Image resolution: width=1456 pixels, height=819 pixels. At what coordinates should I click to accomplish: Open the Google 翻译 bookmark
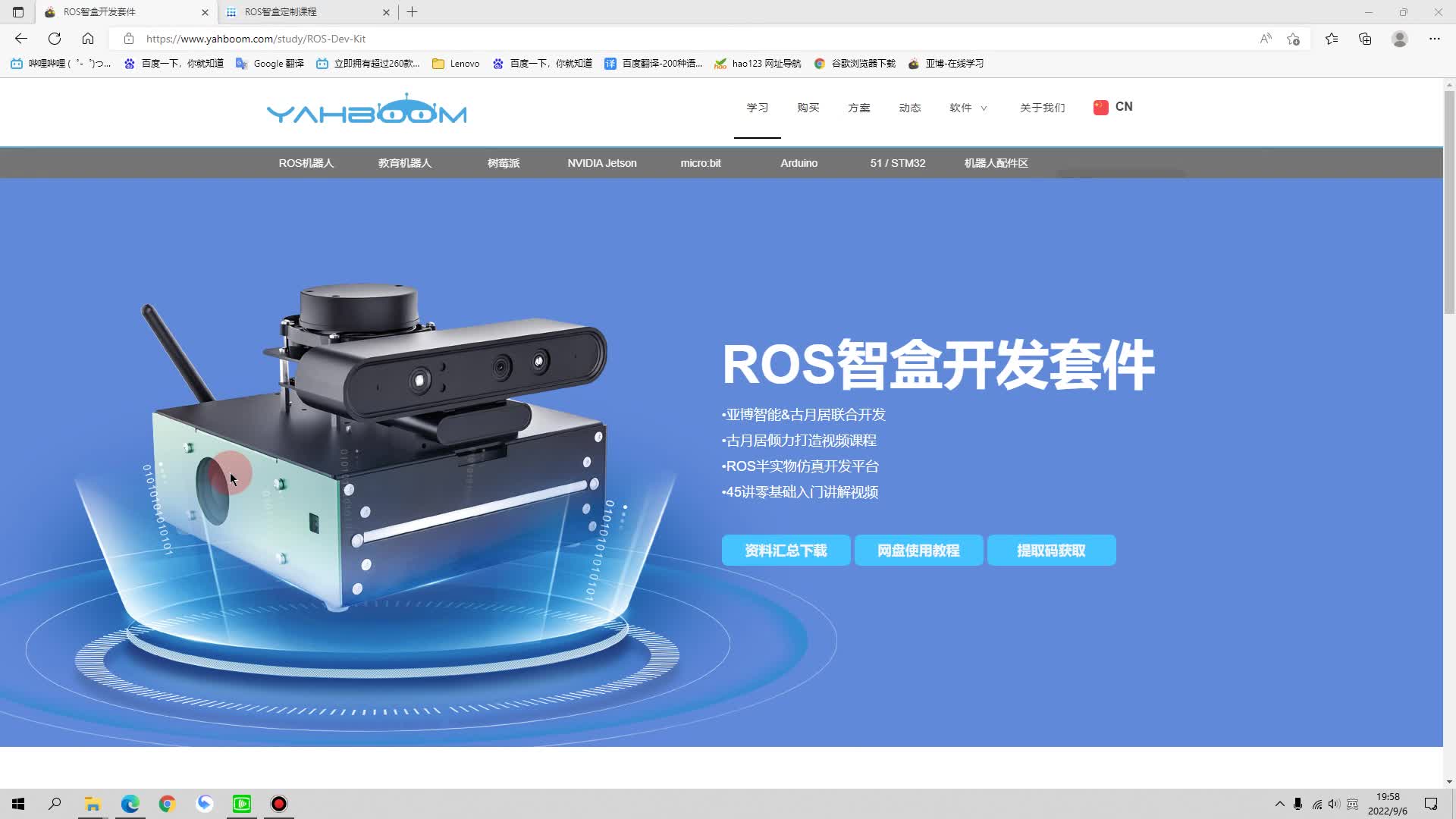(x=270, y=64)
